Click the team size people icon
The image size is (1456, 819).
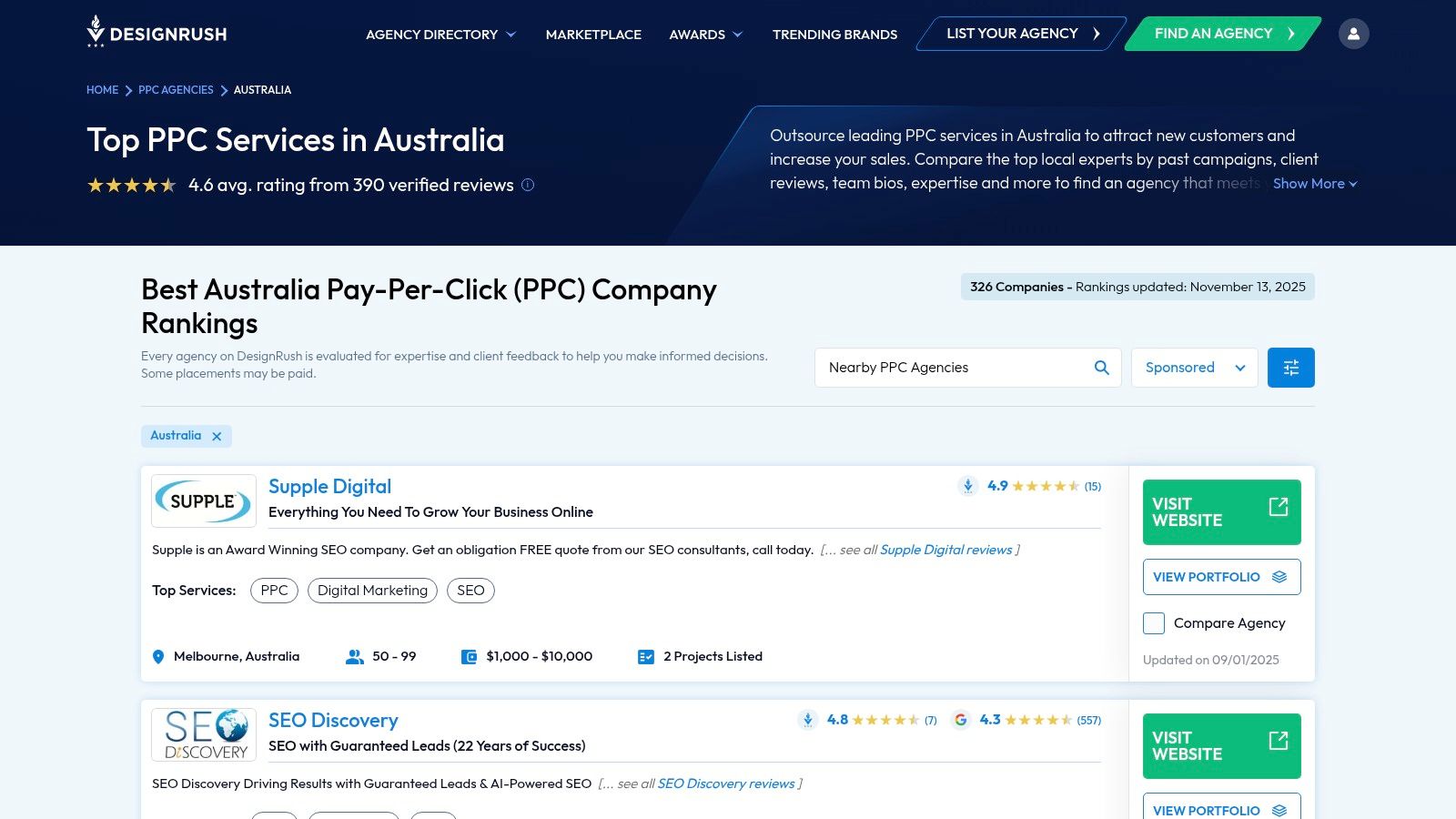coord(355,657)
